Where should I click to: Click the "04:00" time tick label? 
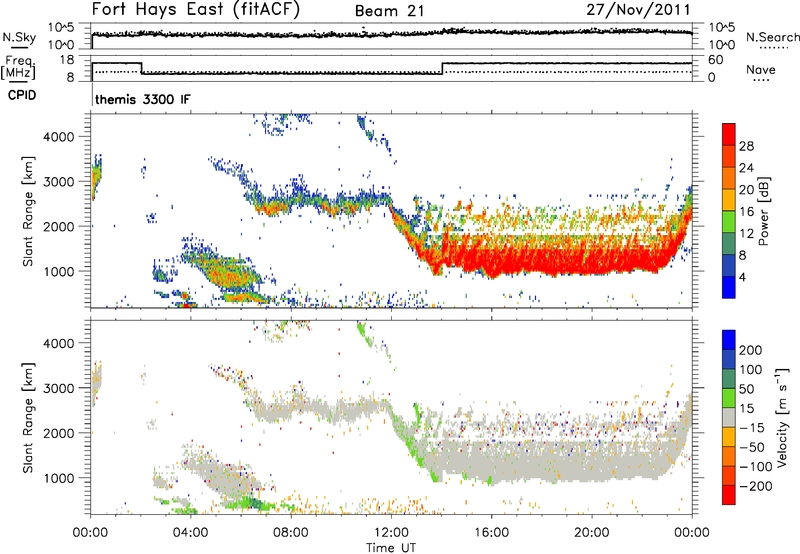tap(190, 533)
